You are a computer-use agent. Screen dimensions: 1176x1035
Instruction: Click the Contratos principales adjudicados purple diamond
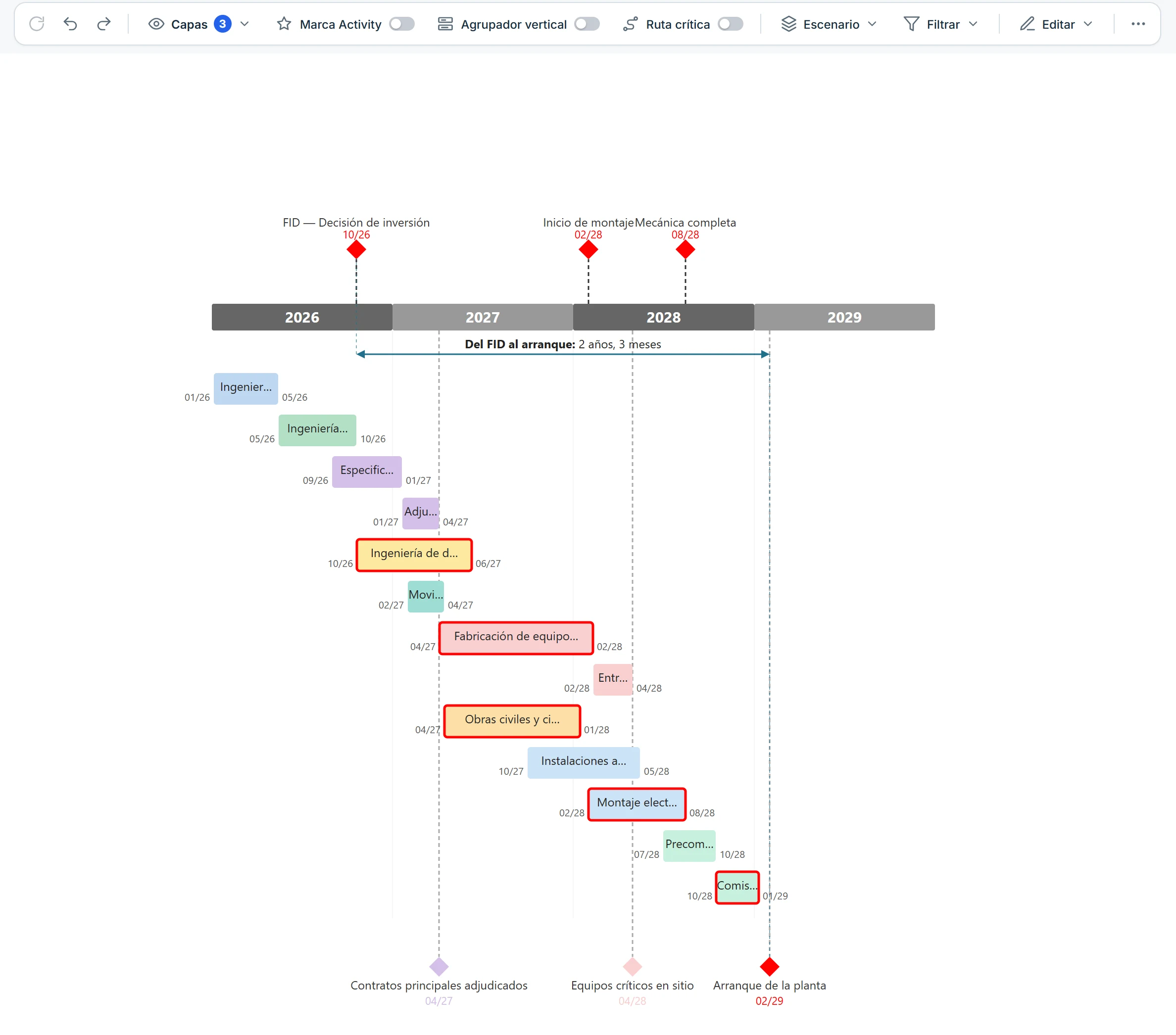pyautogui.click(x=439, y=967)
